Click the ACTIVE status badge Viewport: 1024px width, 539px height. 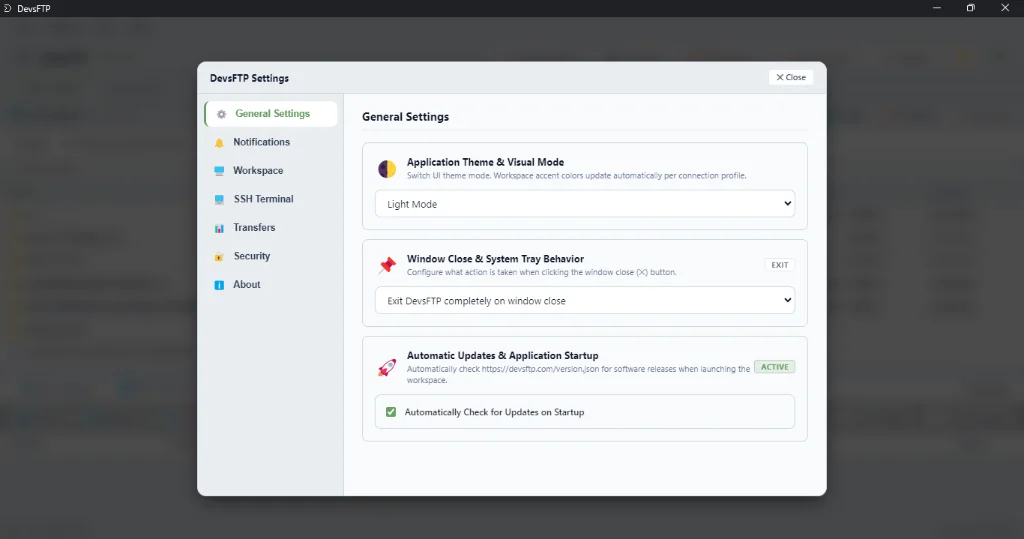[x=775, y=367]
